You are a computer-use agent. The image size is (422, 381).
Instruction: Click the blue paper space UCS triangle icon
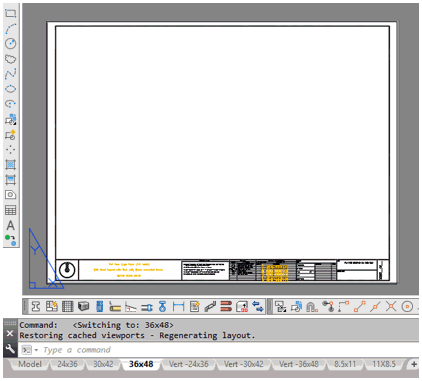pyautogui.click(x=46, y=258)
